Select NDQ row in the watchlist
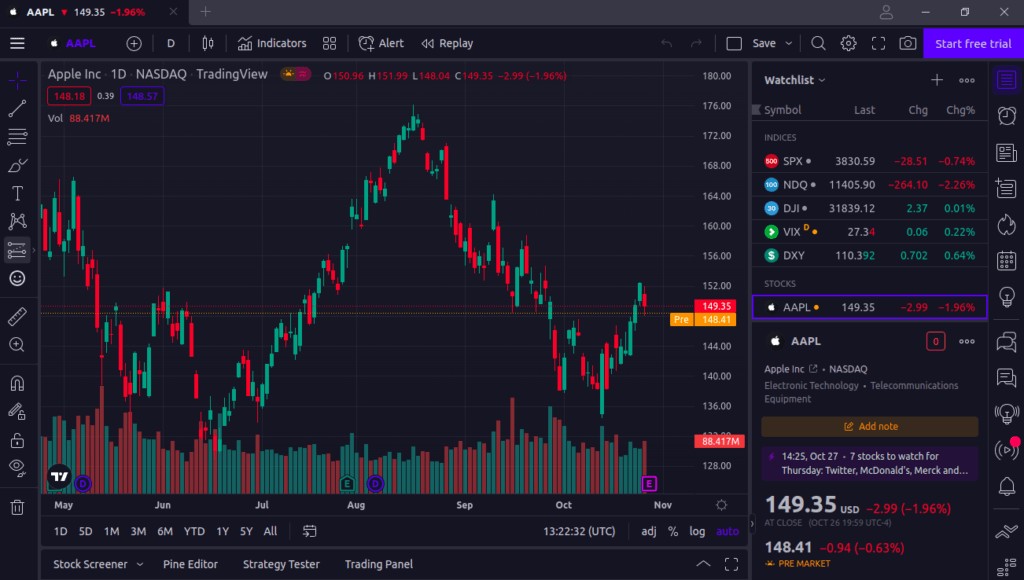Screen dimensions: 1024x580 [x=869, y=185]
